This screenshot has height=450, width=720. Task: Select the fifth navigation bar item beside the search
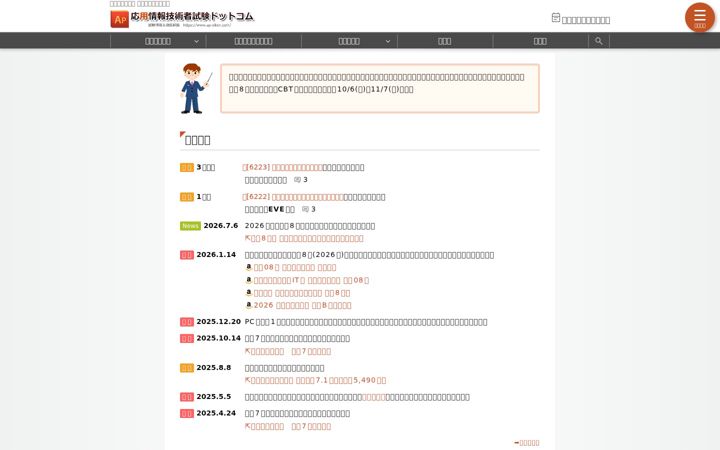(x=540, y=41)
